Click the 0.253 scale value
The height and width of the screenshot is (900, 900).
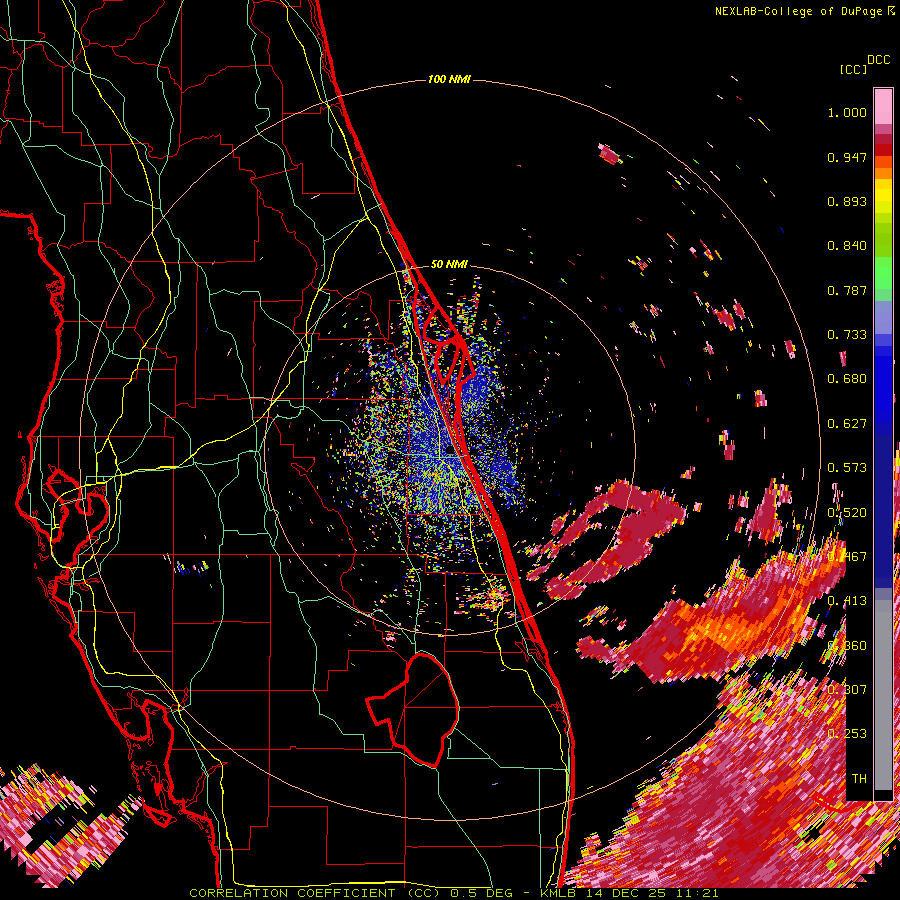click(847, 734)
